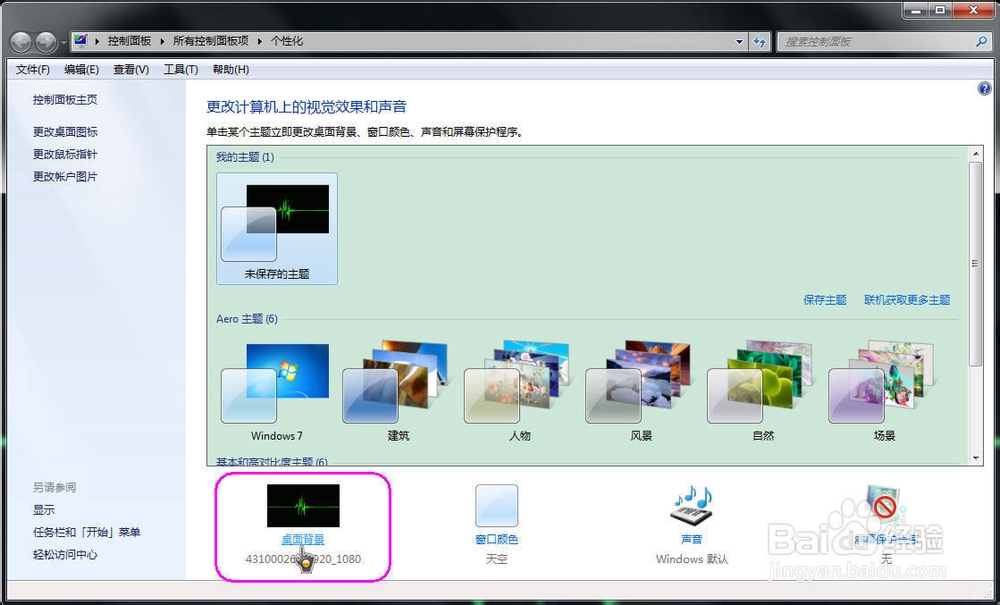Click 联机获取更多主题 link
Viewport: 1000px width, 605px height.
[x=907, y=300]
